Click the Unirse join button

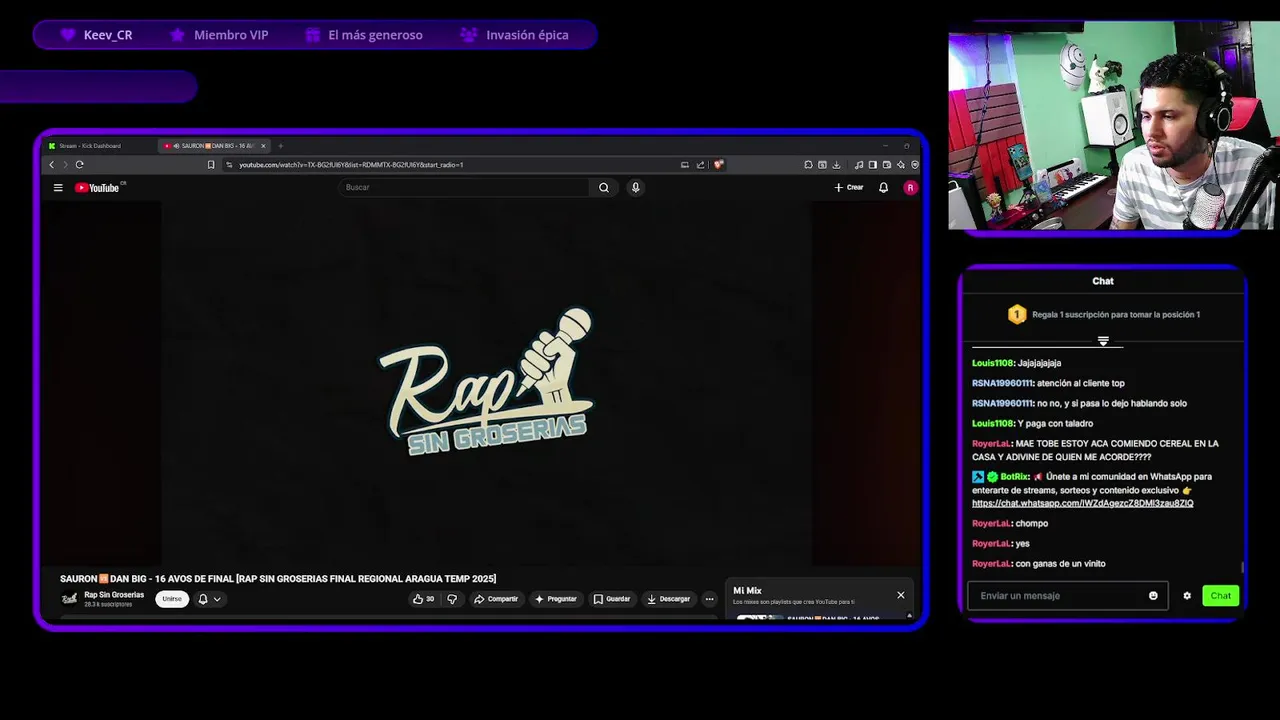(172, 599)
